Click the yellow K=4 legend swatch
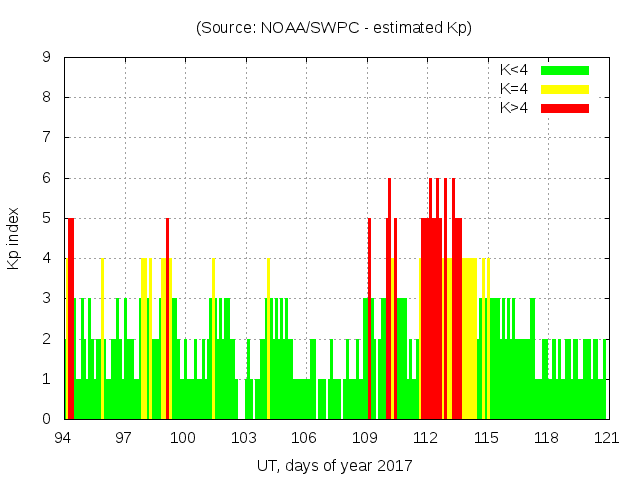Viewport: 640px width, 480px height. (565, 89)
